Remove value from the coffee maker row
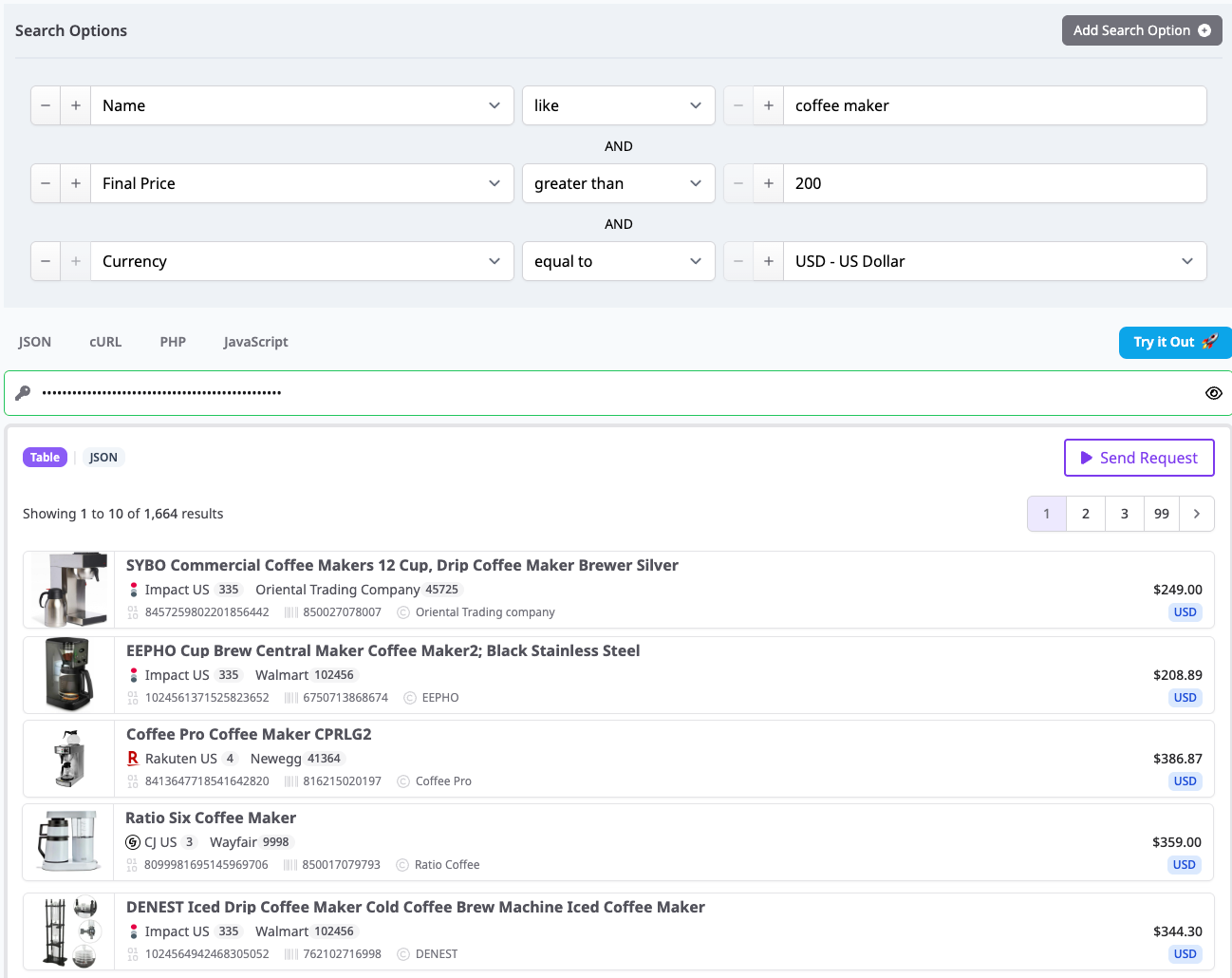This screenshot has width=1232, height=978. [x=738, y=105]
